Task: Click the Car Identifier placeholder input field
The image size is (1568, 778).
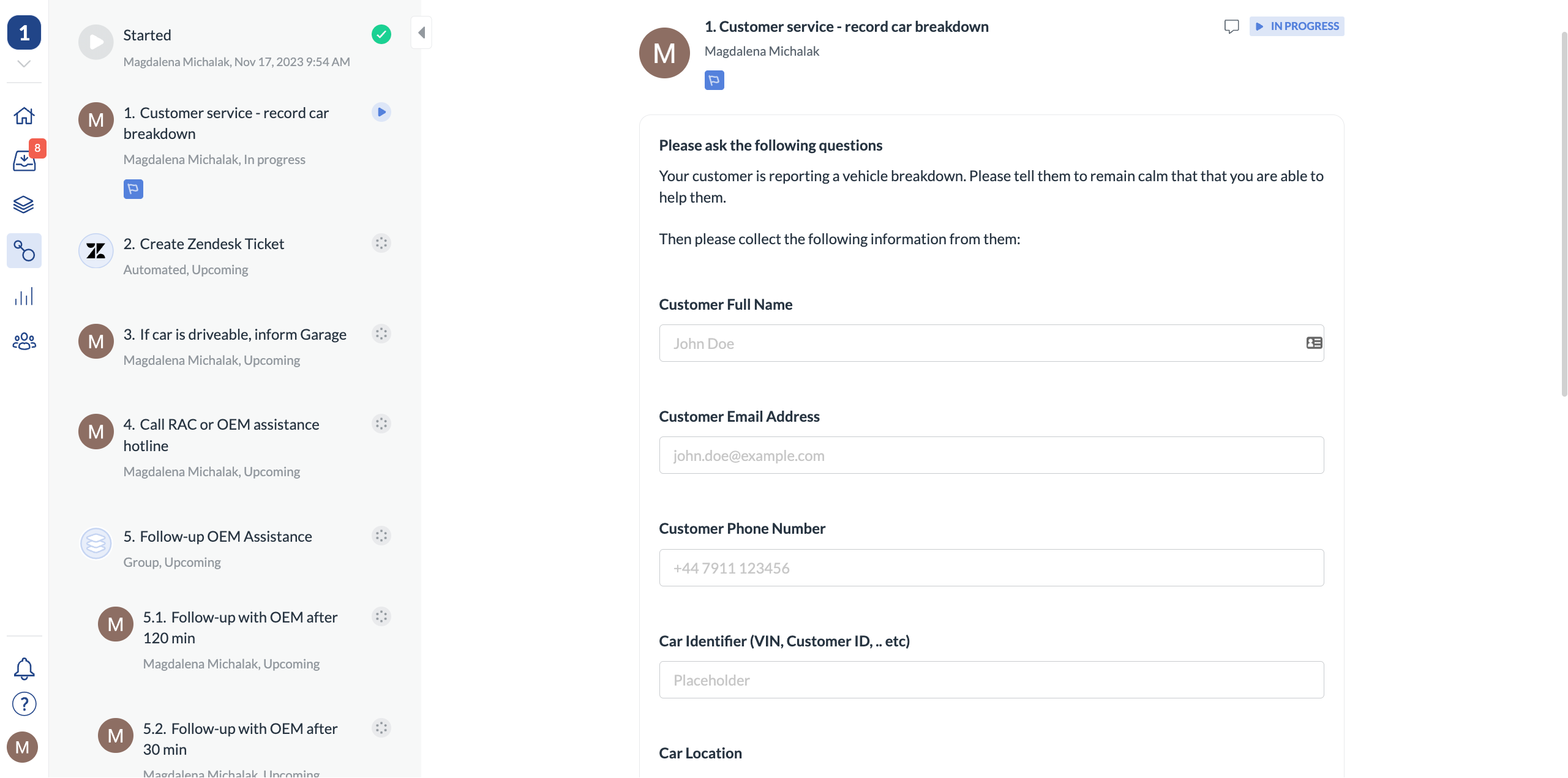Action: pyautogui.click(x=991, y=680)
